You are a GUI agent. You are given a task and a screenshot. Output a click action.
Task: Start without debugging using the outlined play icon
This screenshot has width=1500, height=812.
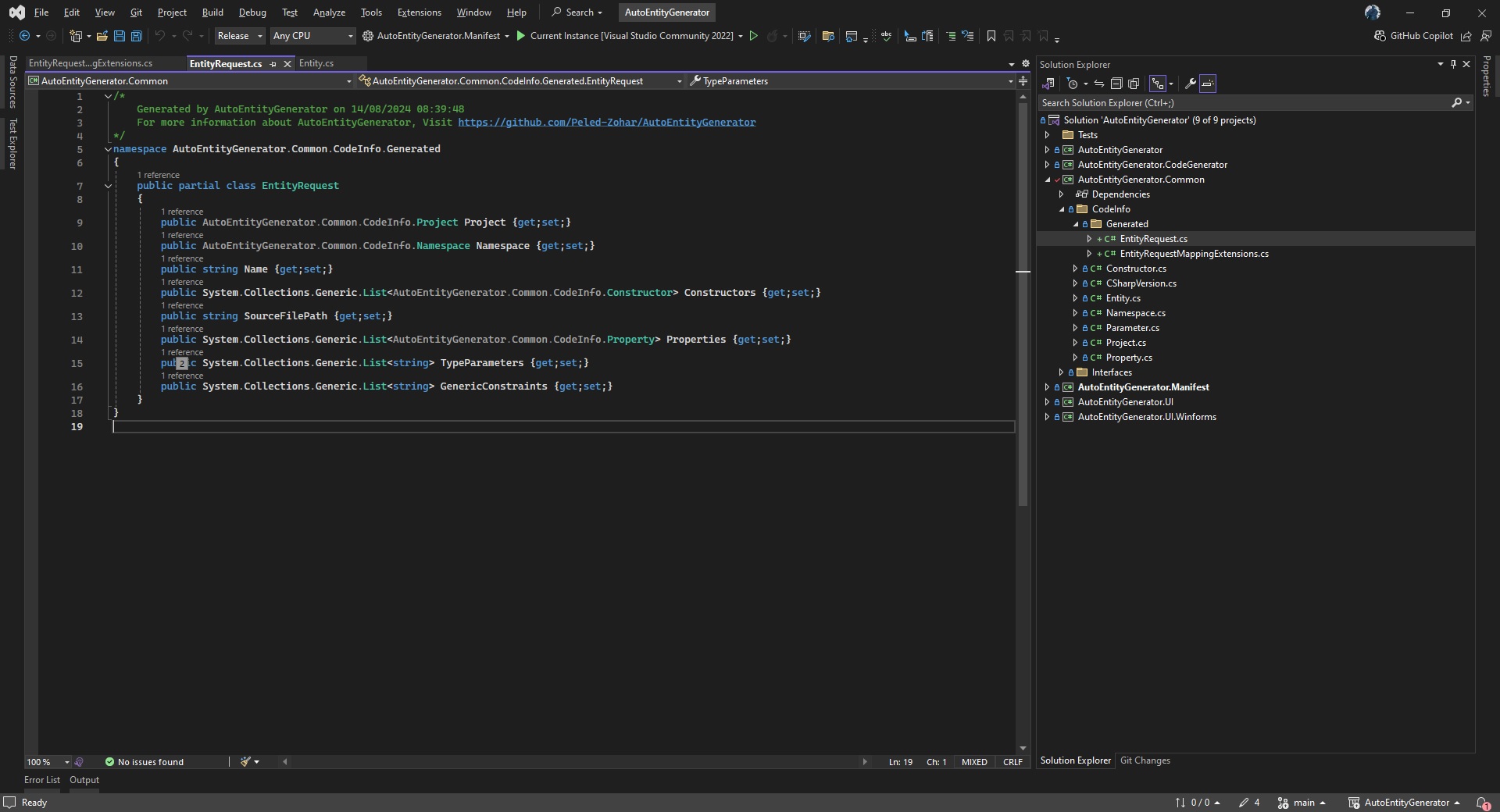(x=754, y=36)
